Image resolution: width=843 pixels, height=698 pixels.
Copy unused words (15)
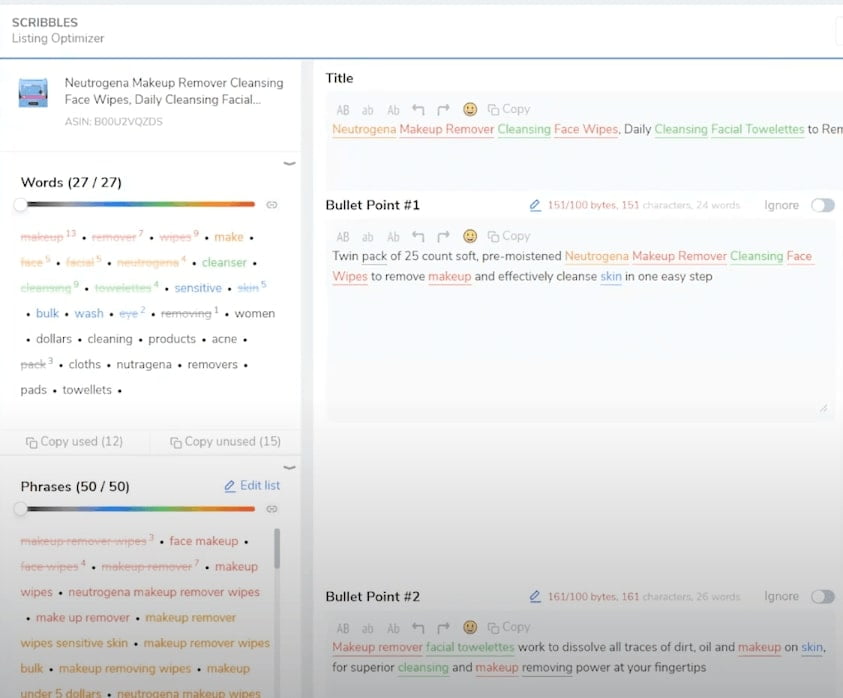coord(225,442)
